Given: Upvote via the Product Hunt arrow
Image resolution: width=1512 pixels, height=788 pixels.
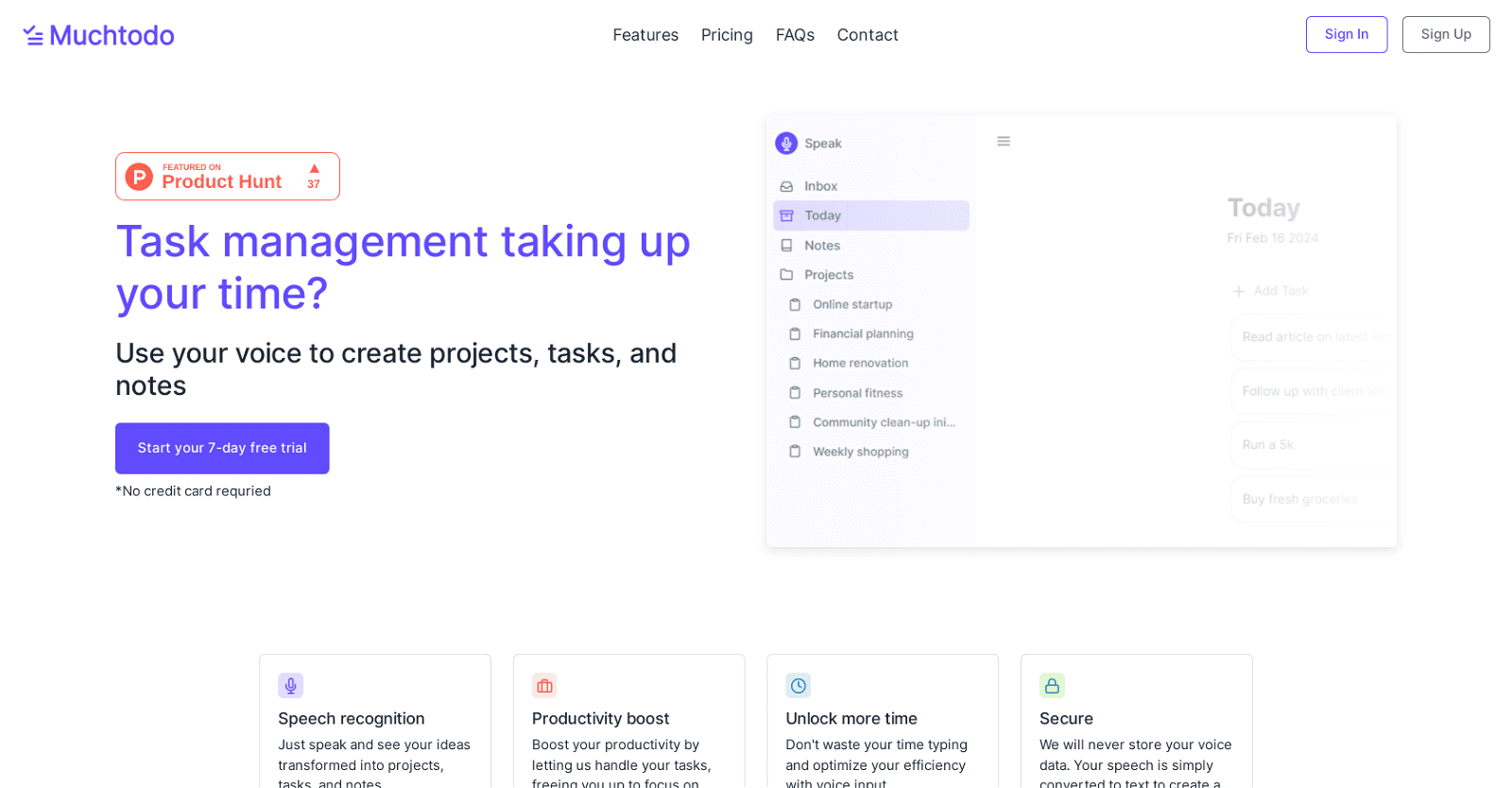Looking at the screenshot, I should pos(314,170).
